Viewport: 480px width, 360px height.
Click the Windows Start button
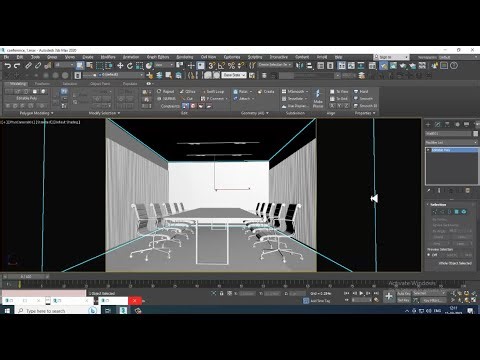(x=7, y=311)
